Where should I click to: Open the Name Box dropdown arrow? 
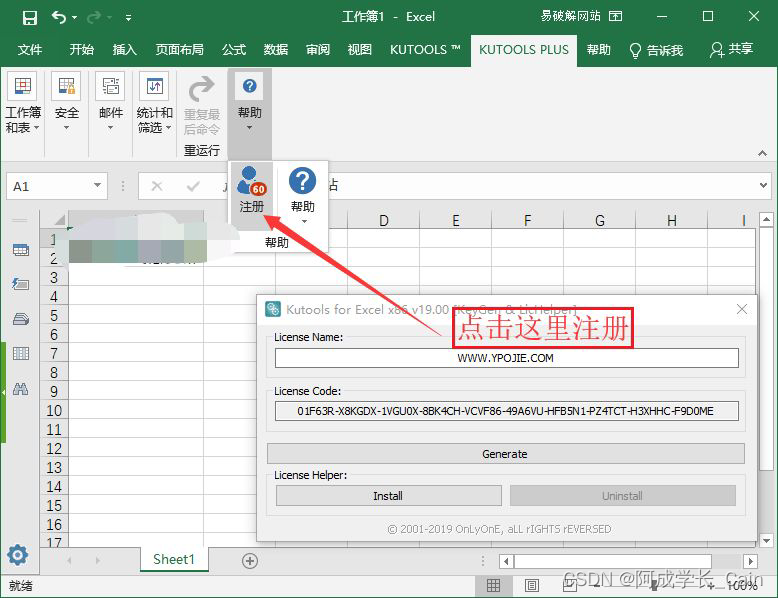point(97,186)
